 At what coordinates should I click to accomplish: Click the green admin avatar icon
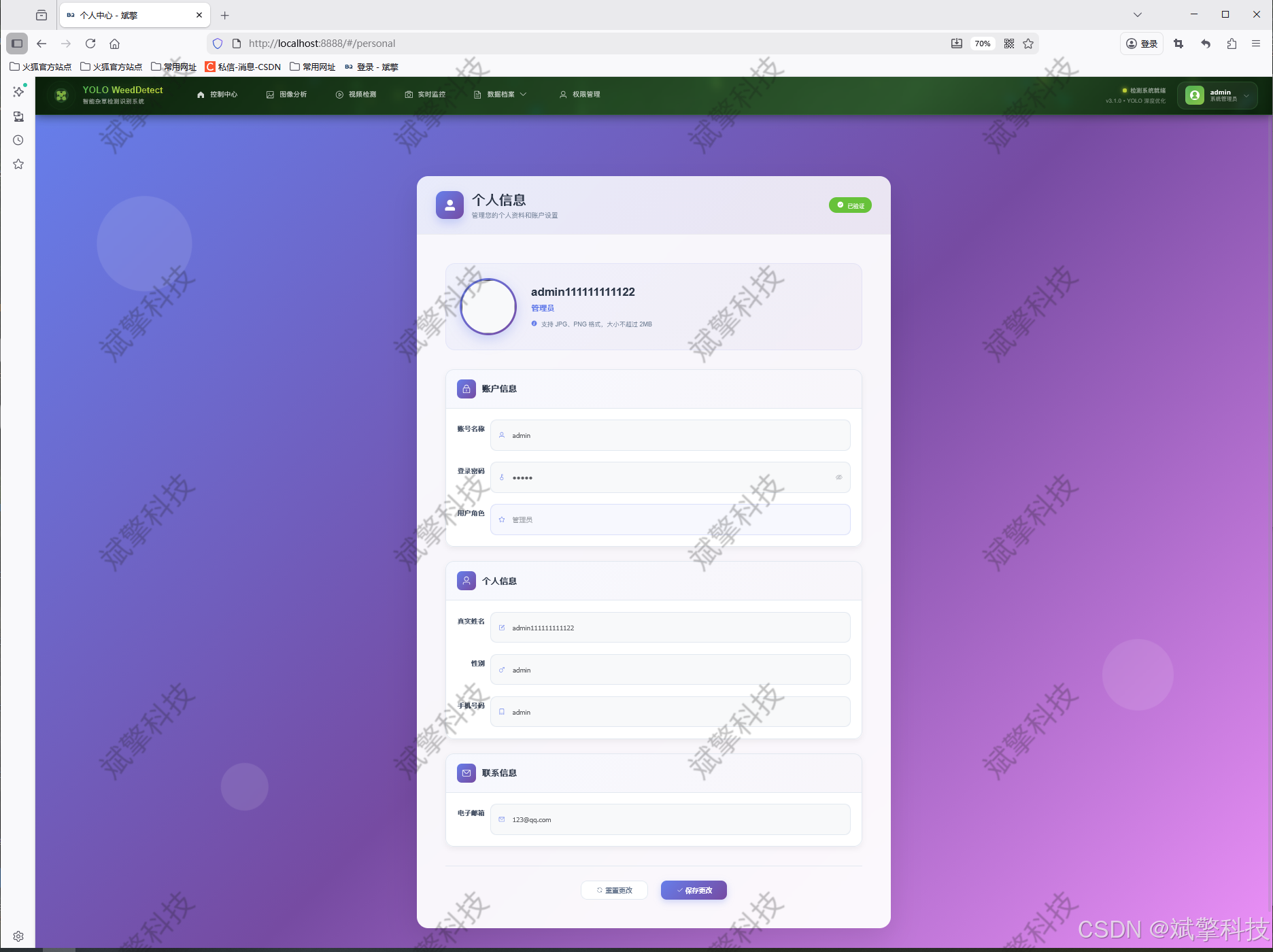point(1195,95)
